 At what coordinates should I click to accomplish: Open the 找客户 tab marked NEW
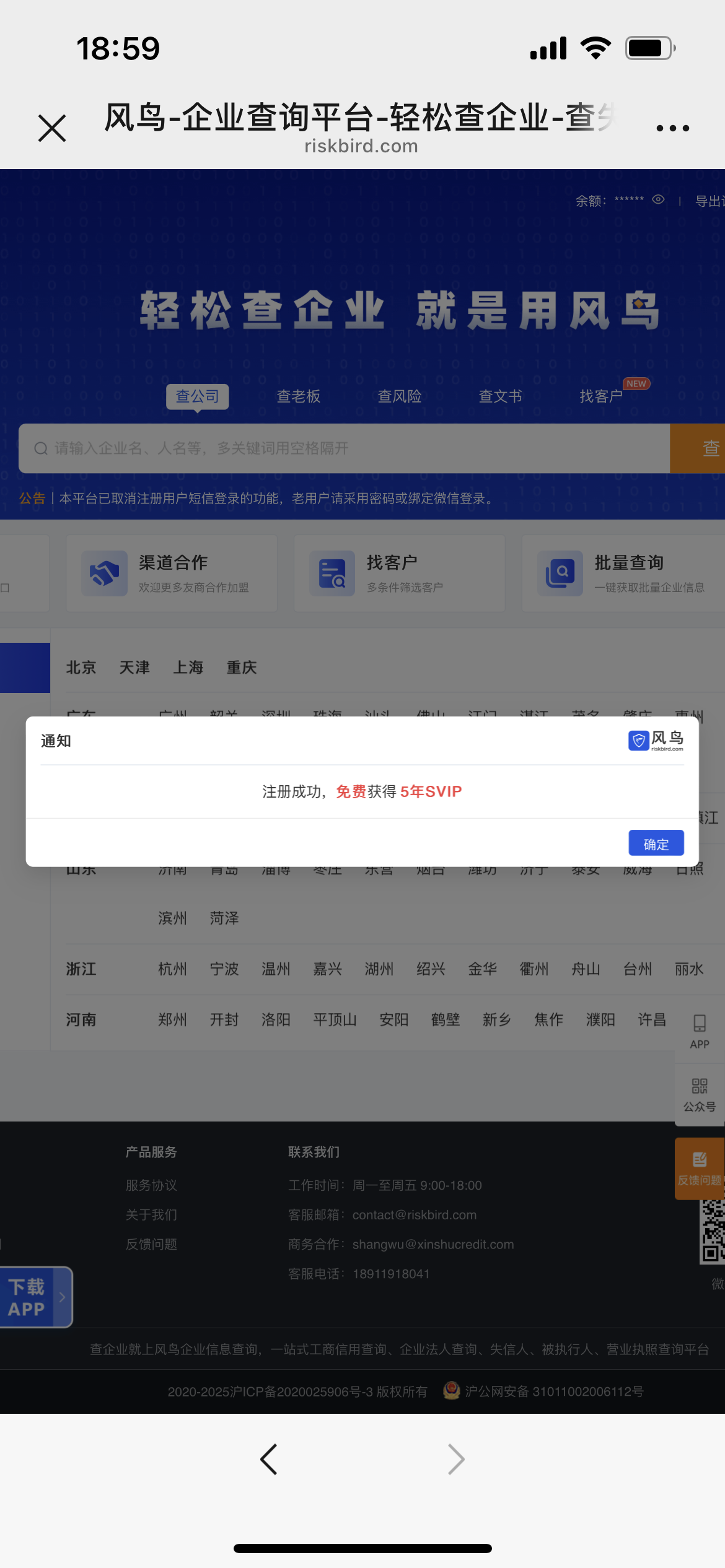click(x=601, y=396)
